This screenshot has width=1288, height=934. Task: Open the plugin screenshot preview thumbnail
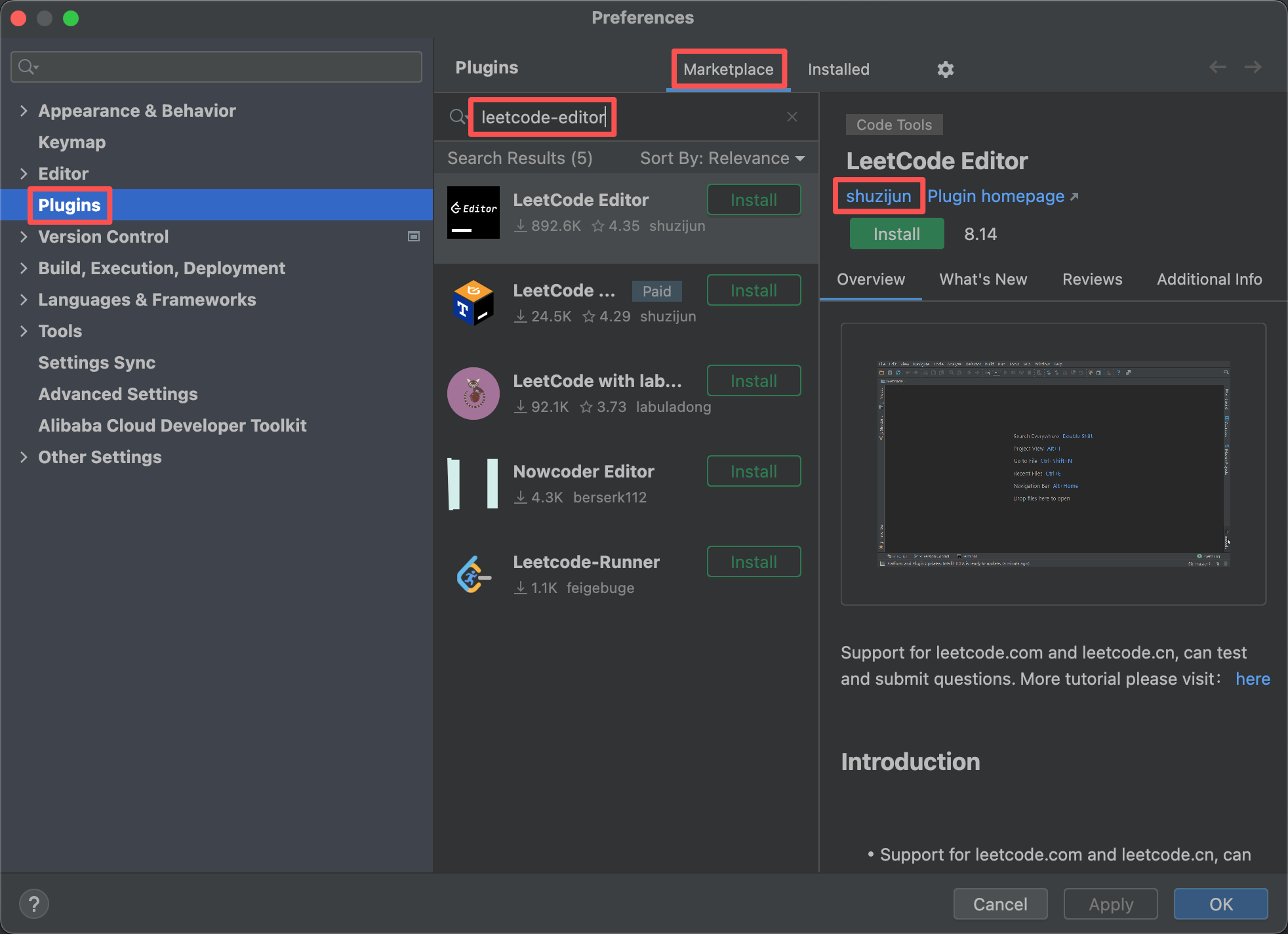(x=1053, y=464)
